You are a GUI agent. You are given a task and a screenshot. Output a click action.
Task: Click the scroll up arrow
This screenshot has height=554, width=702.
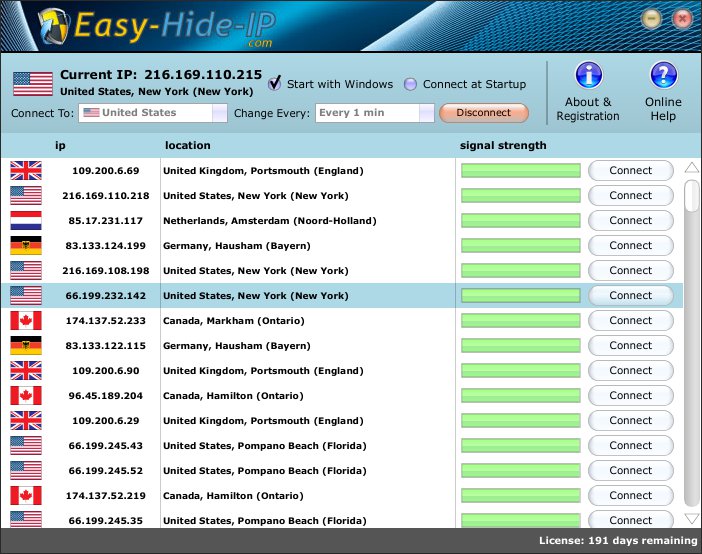coord(692,168)
